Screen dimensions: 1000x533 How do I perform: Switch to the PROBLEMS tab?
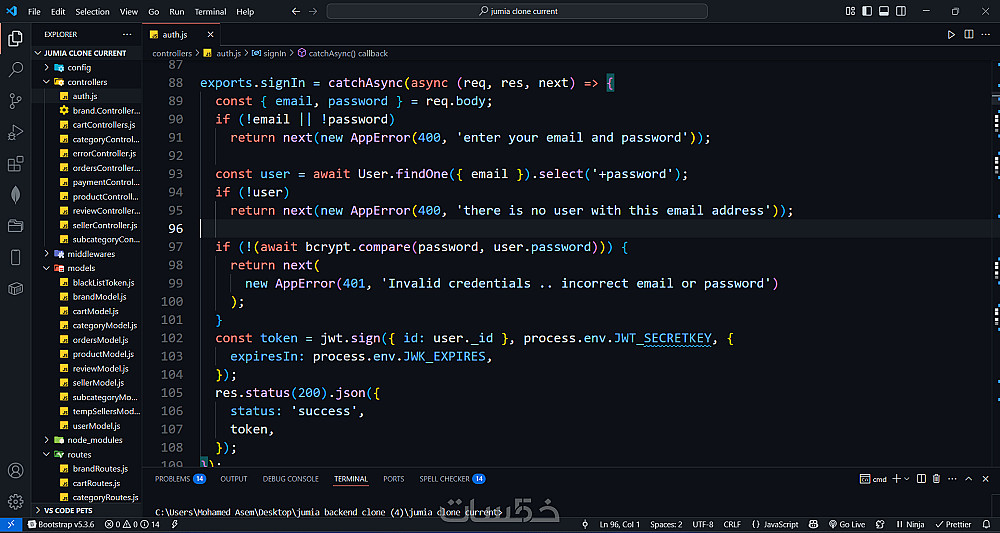tap(180, 479)
